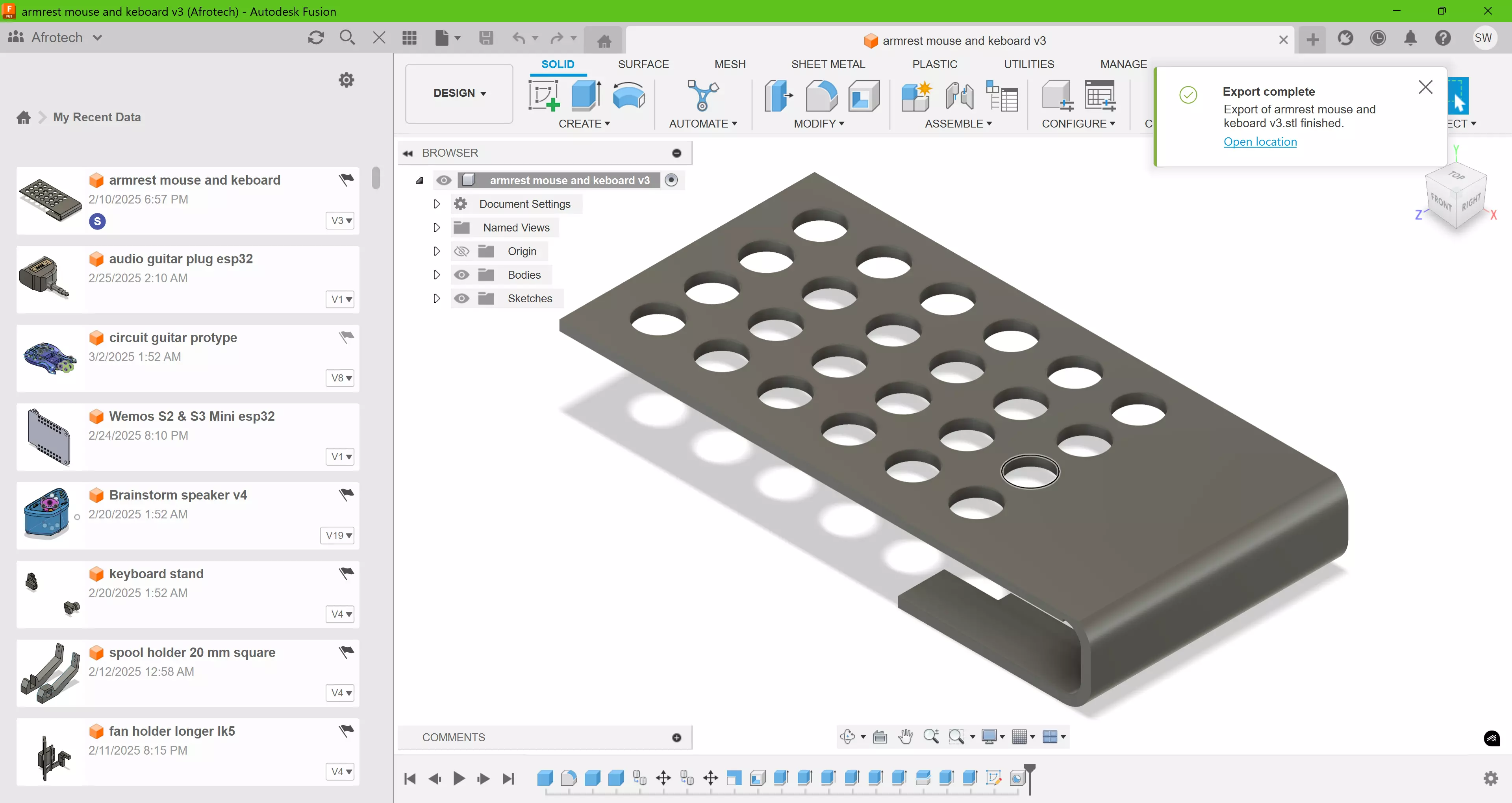Select the Extrude tool in Create
Screen dimensions: 1512x803
coord(586,96)
